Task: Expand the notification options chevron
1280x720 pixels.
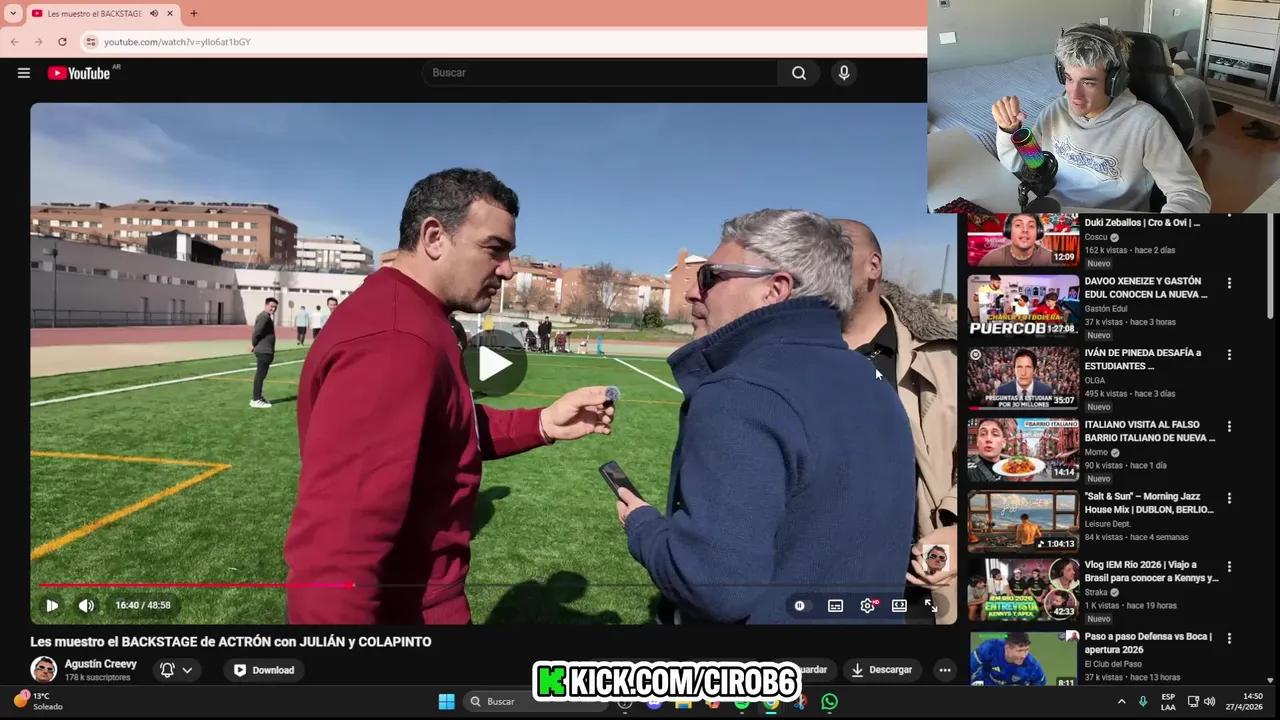Action: pos(187,670)
